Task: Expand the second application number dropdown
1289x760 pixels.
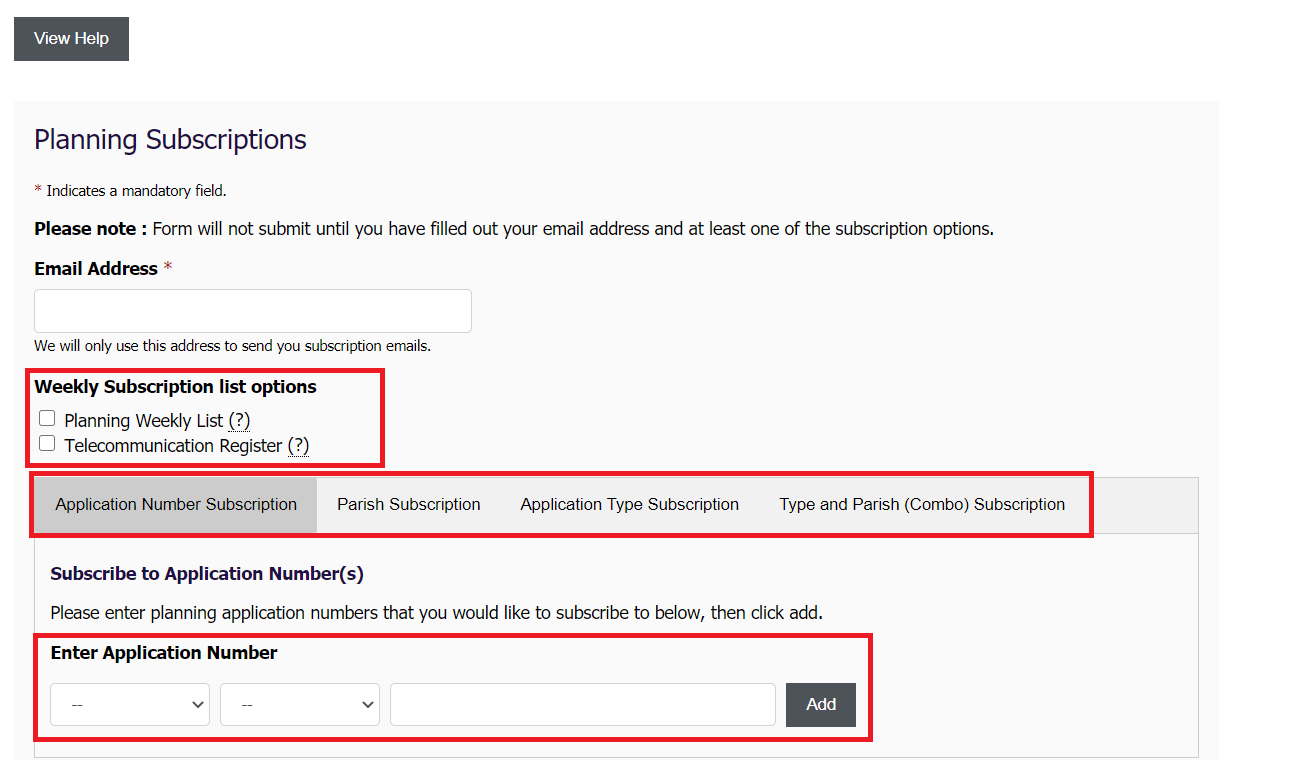Action: tap(300, 705)
